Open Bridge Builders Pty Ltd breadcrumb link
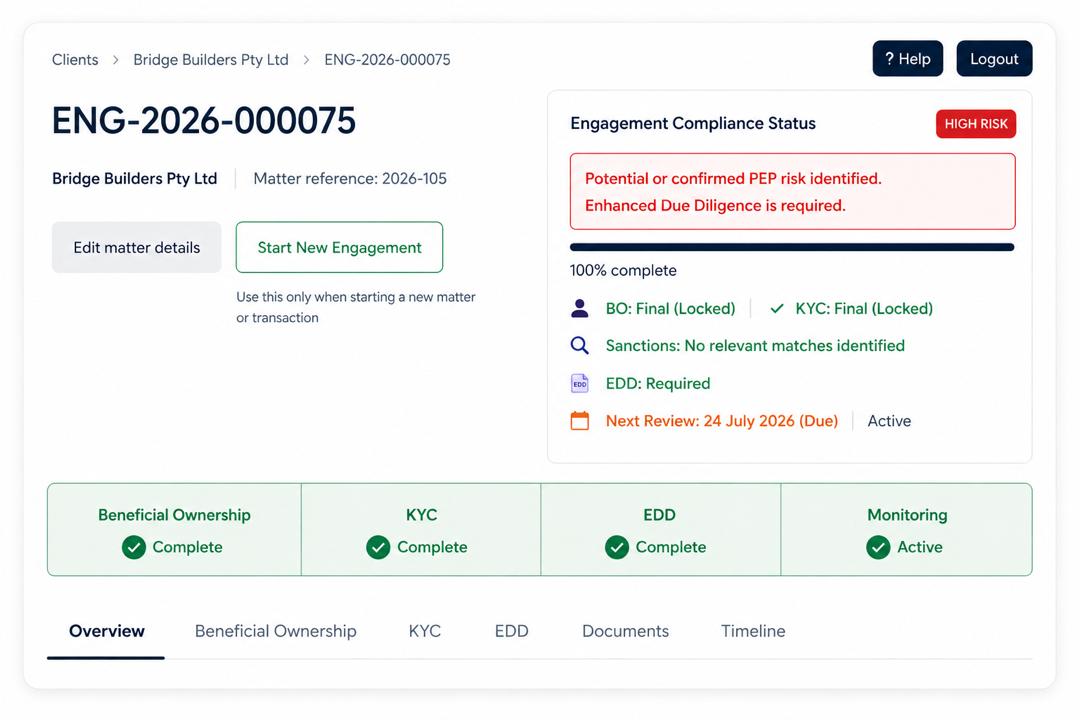Image resolution: width=1080 pixels, height=720 pixels. pyautogui.click(x=211, y=60)
